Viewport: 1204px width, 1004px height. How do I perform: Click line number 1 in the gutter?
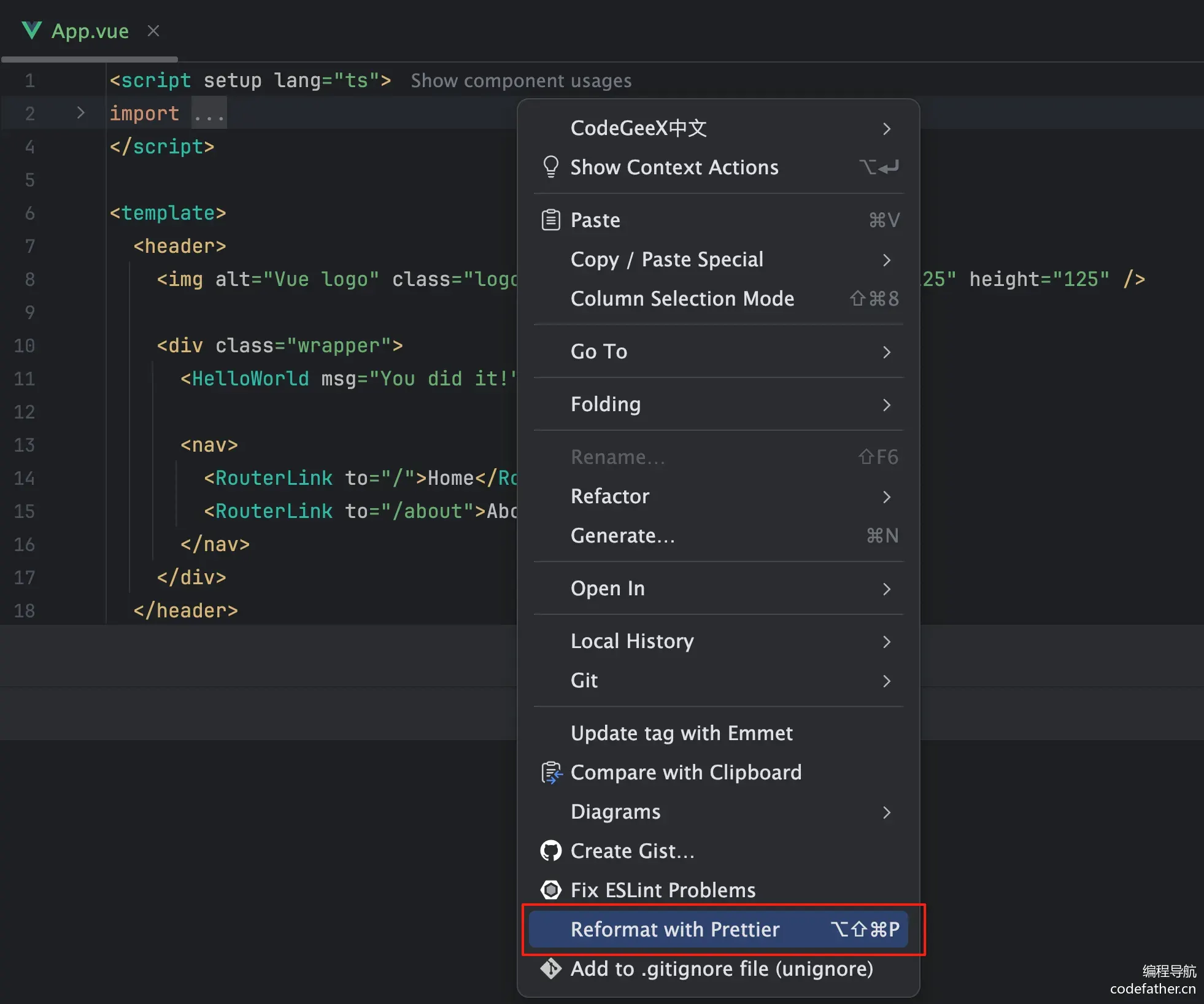pos(29,80)
